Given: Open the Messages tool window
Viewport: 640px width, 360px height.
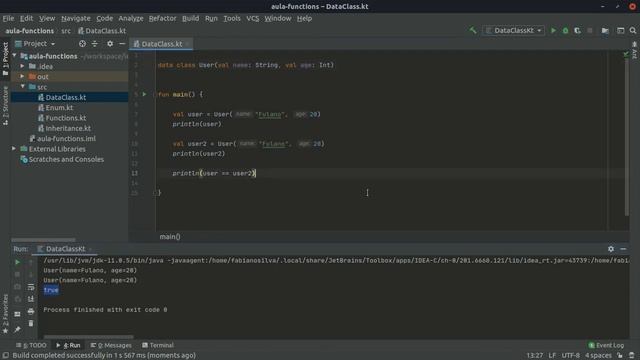Looking at the screenshot, I should click(111, 345).
